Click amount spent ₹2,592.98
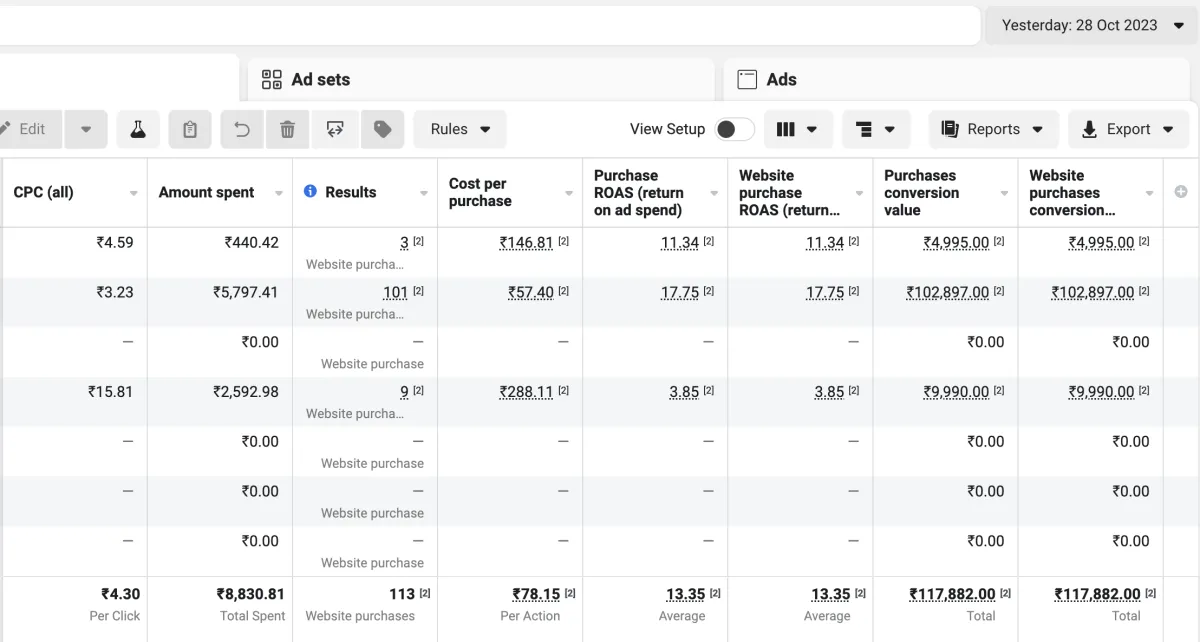The height and width of the screenshot is (642, 1200). tap(245, 392)
